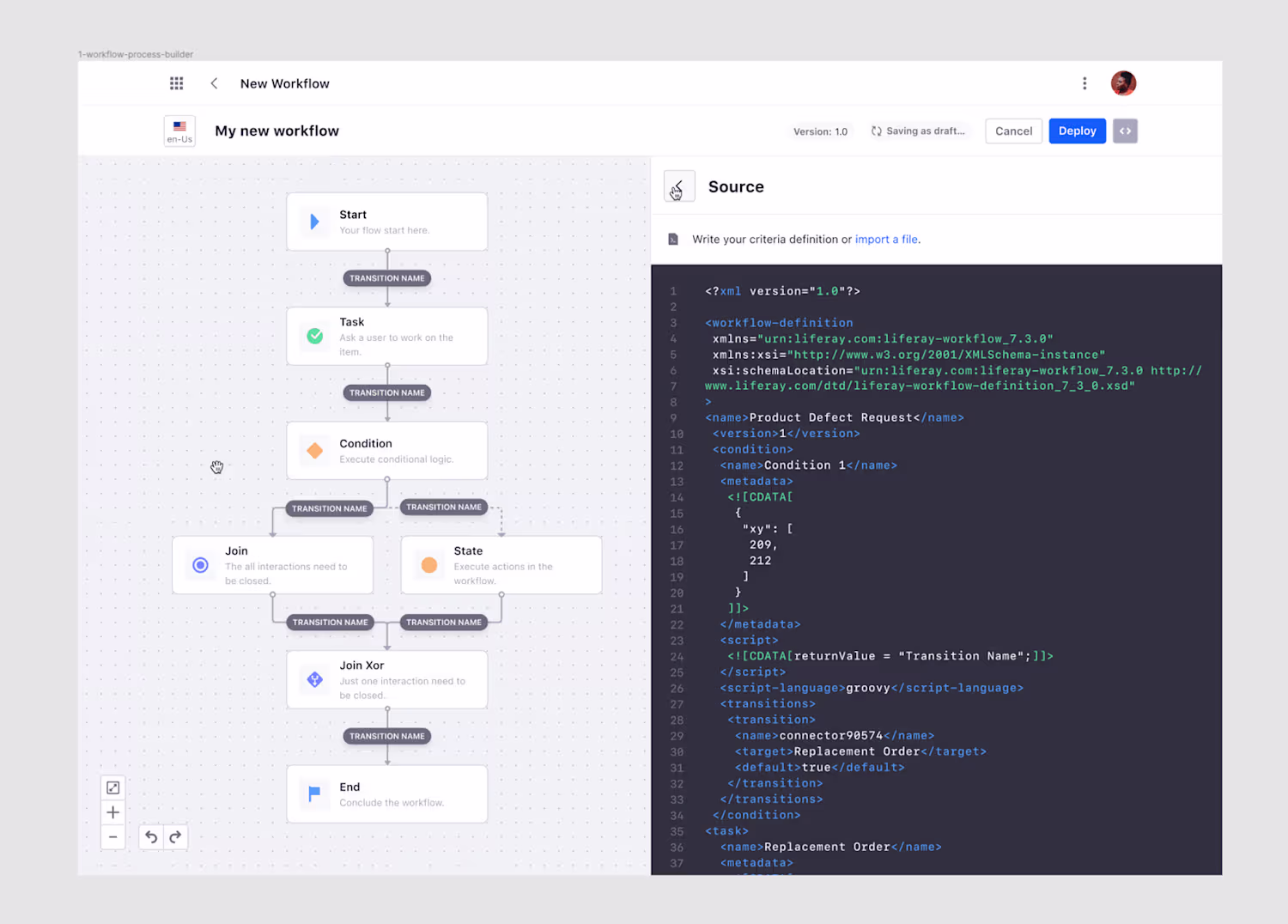Open the user avatar profile menu

(1123, 83)
